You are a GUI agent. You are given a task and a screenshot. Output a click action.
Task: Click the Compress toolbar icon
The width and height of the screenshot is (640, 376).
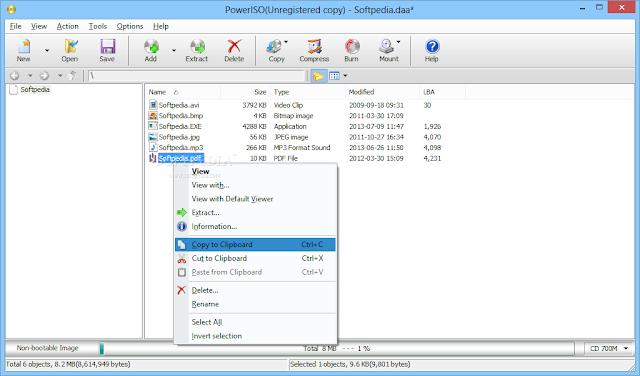pos(314,50)
